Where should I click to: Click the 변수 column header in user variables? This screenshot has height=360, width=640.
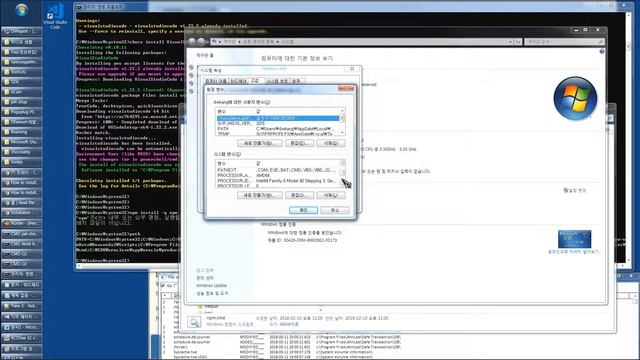pos(236,111)
